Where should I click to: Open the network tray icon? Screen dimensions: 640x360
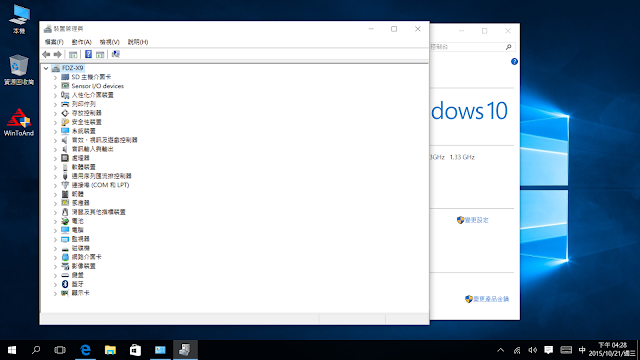517,350
